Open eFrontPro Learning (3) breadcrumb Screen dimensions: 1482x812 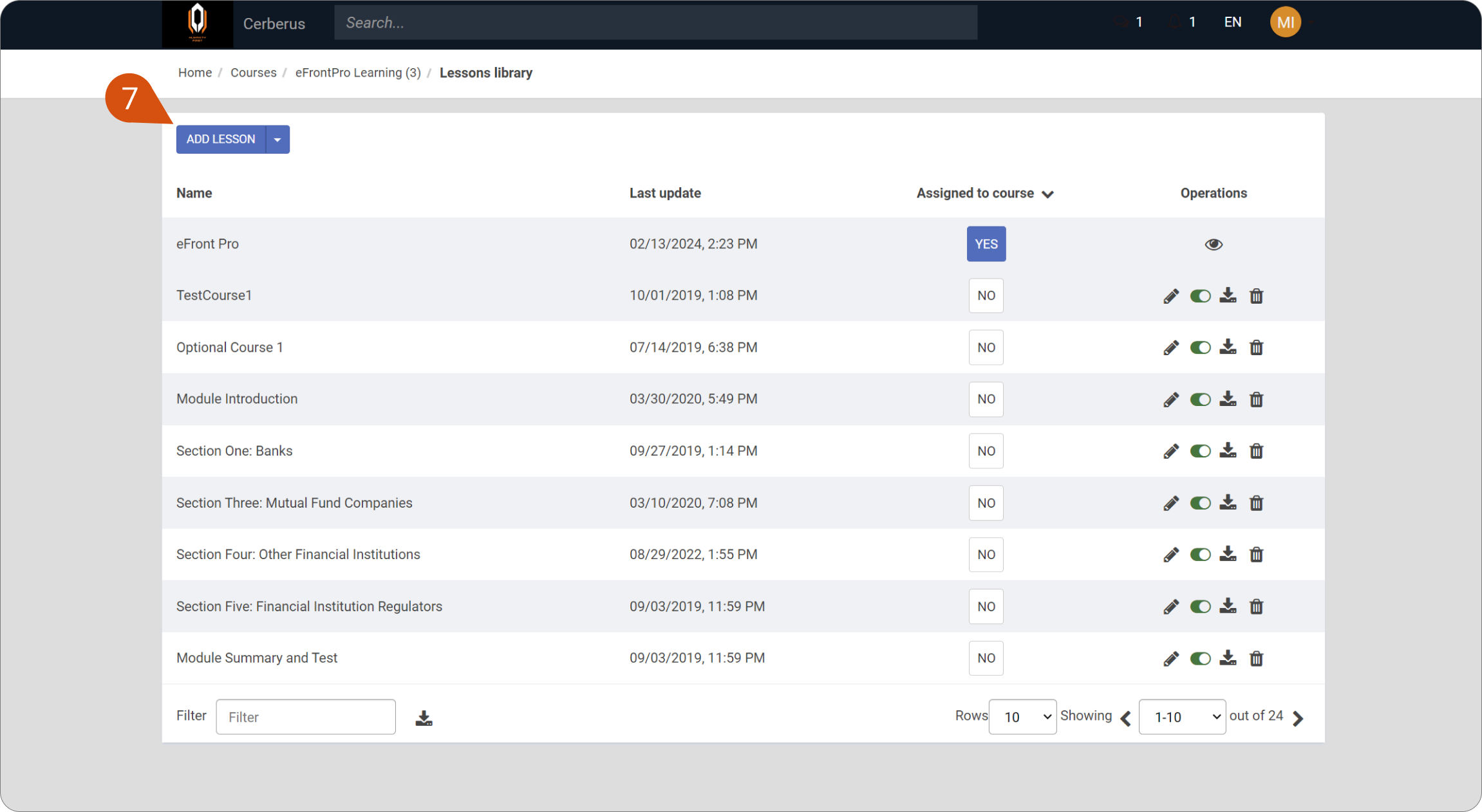pos(358,73)
